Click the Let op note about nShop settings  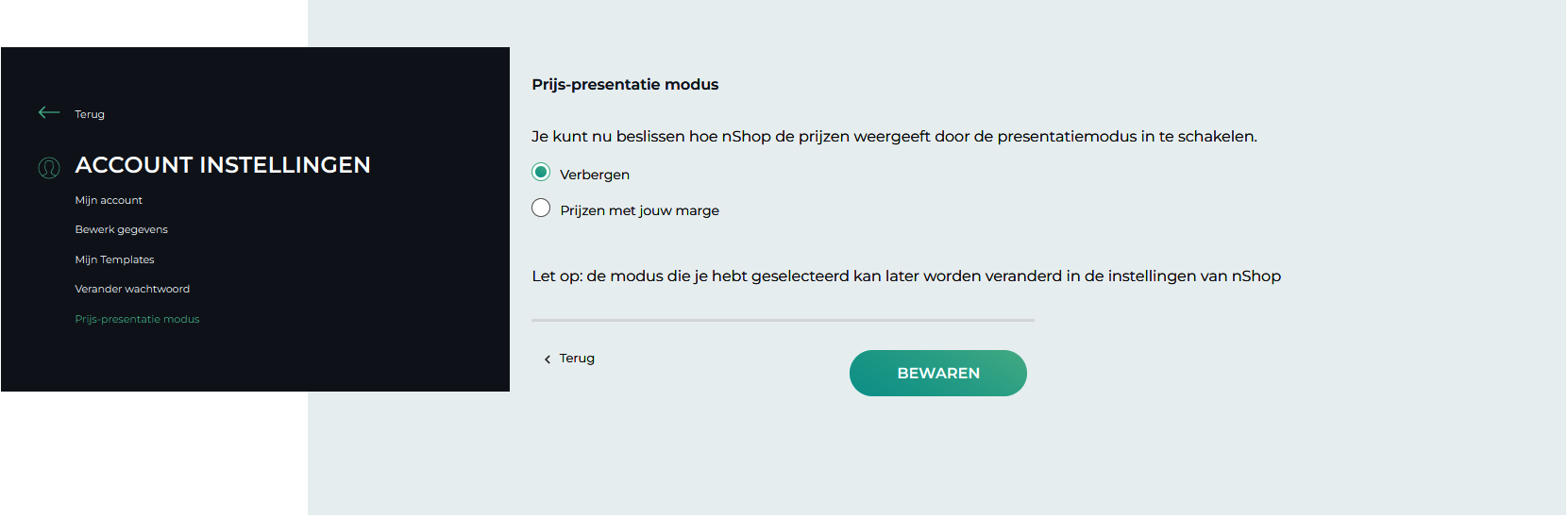click(906, 276)
